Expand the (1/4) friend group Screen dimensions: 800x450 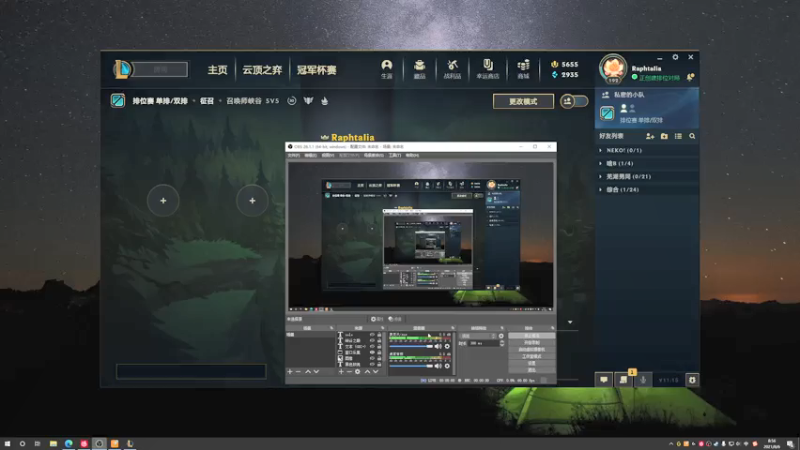click(x=646, y=163)
